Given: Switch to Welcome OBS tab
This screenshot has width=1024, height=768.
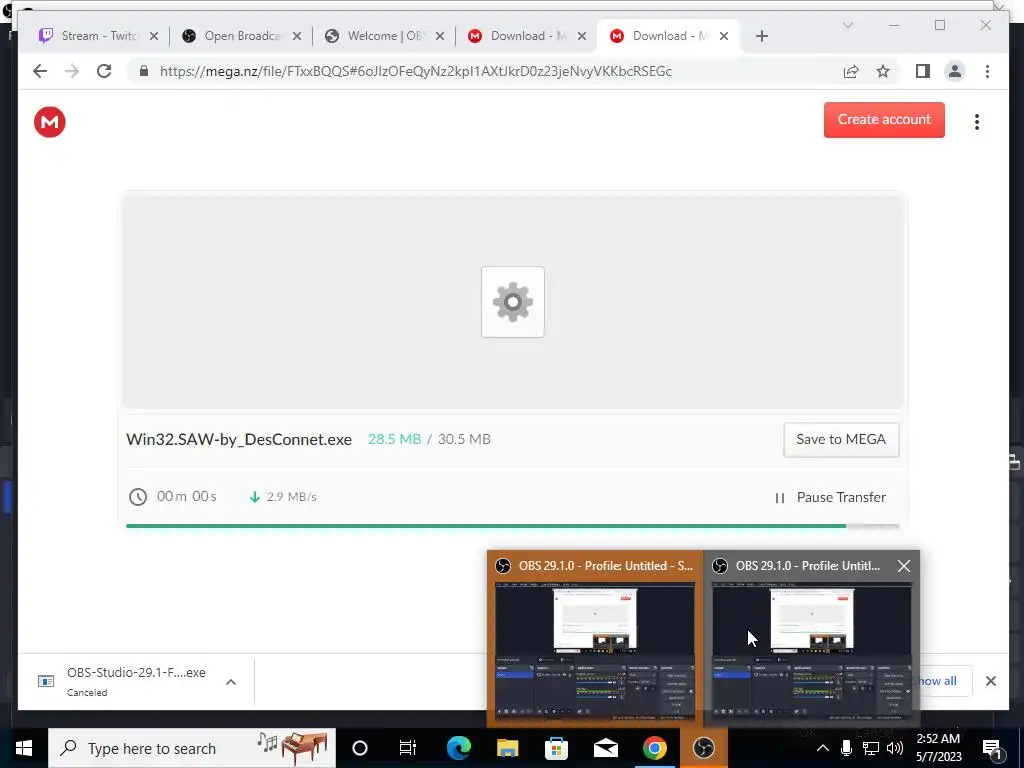Looking at the screenshot, I should point(385,36).
